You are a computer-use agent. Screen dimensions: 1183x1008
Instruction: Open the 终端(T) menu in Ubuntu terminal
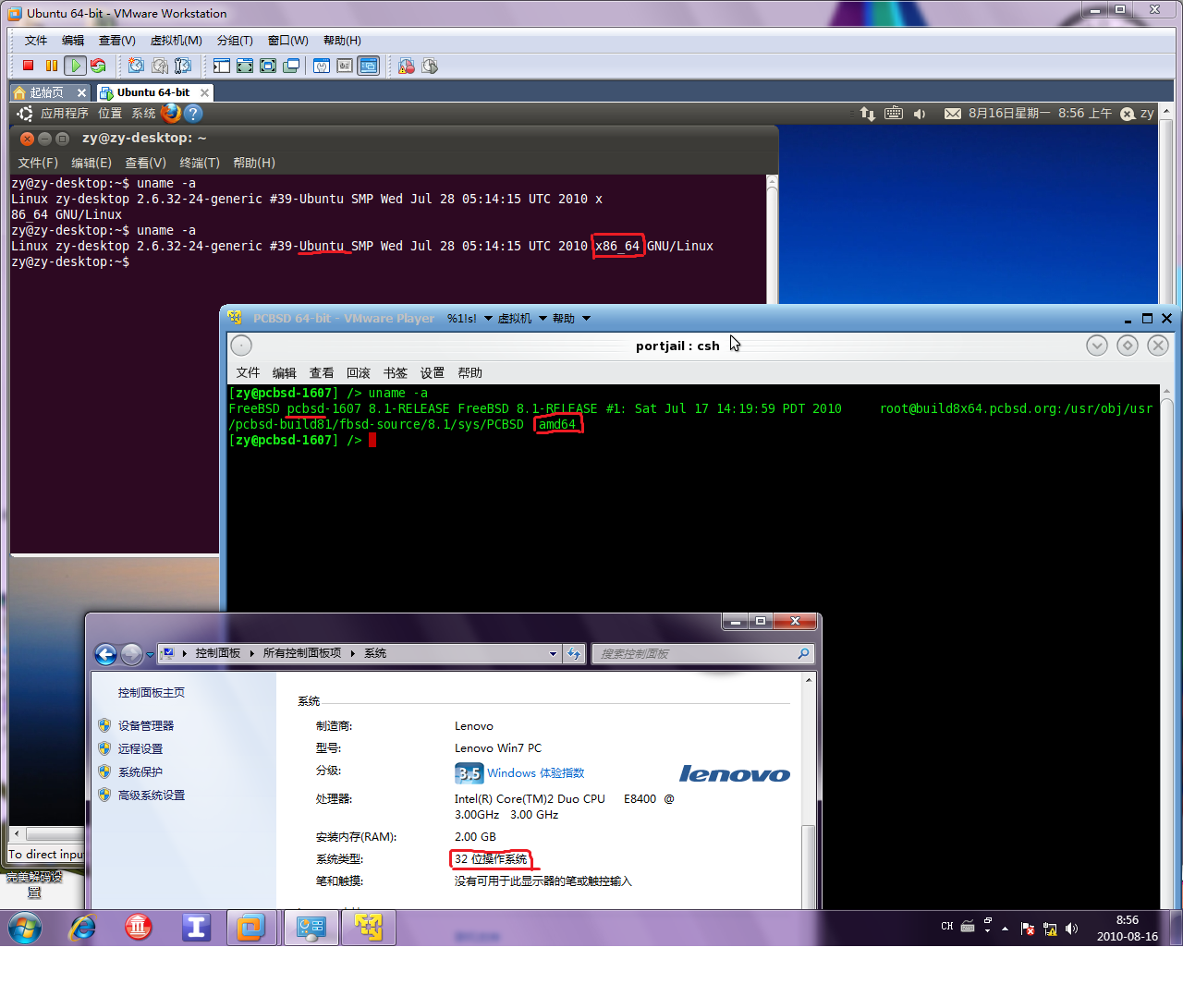click(200, 163)
